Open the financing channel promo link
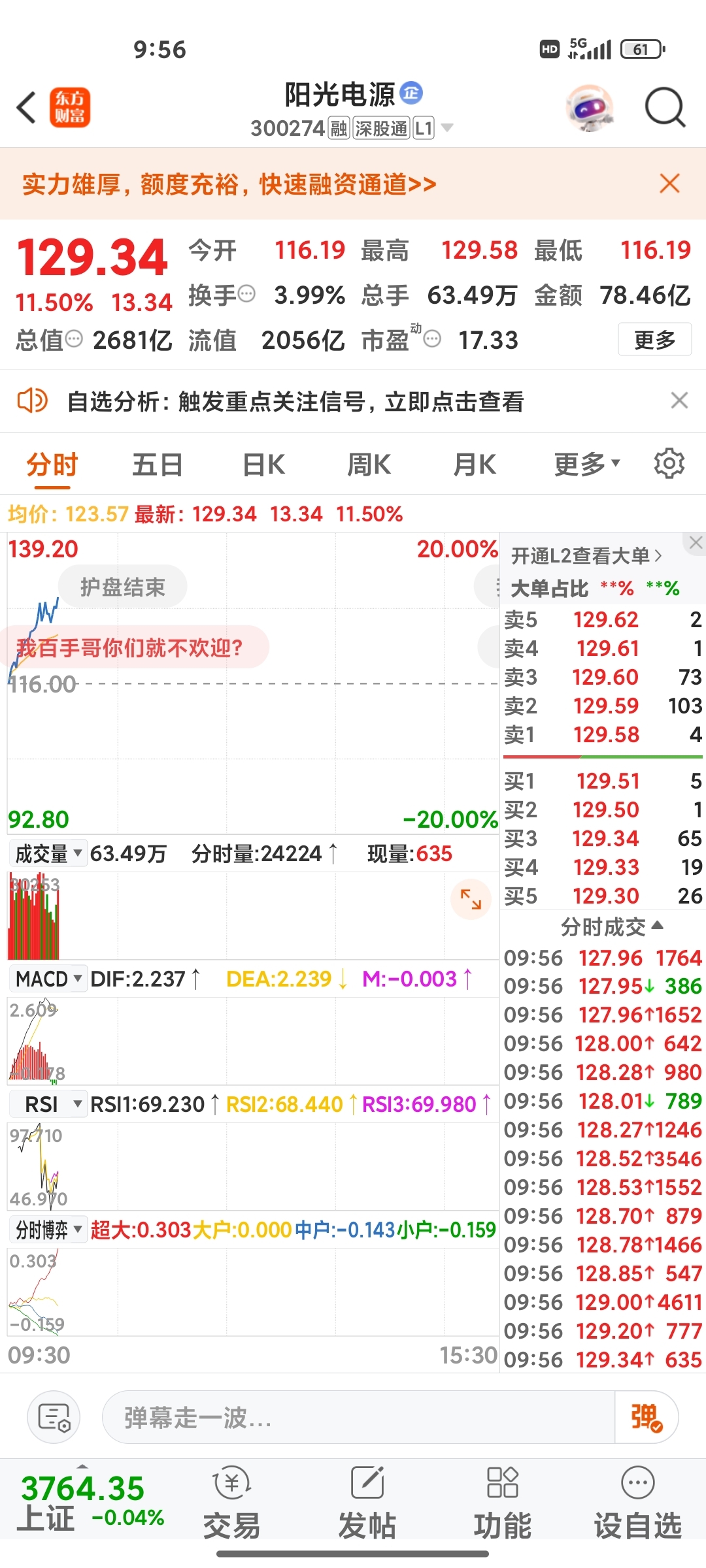Image resolution: width=706 pixels, height=1568 pixels. [x=229, y=184]
